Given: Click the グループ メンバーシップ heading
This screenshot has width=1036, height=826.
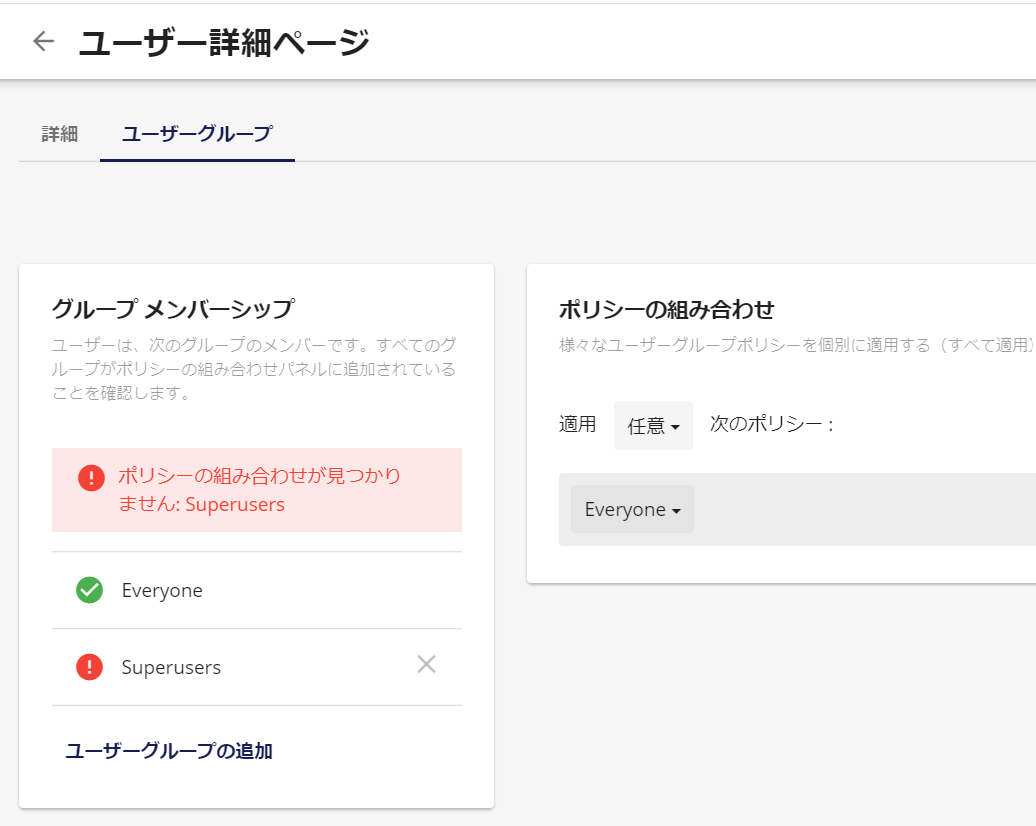Looking at the screenshot, I should click(173, 309).
